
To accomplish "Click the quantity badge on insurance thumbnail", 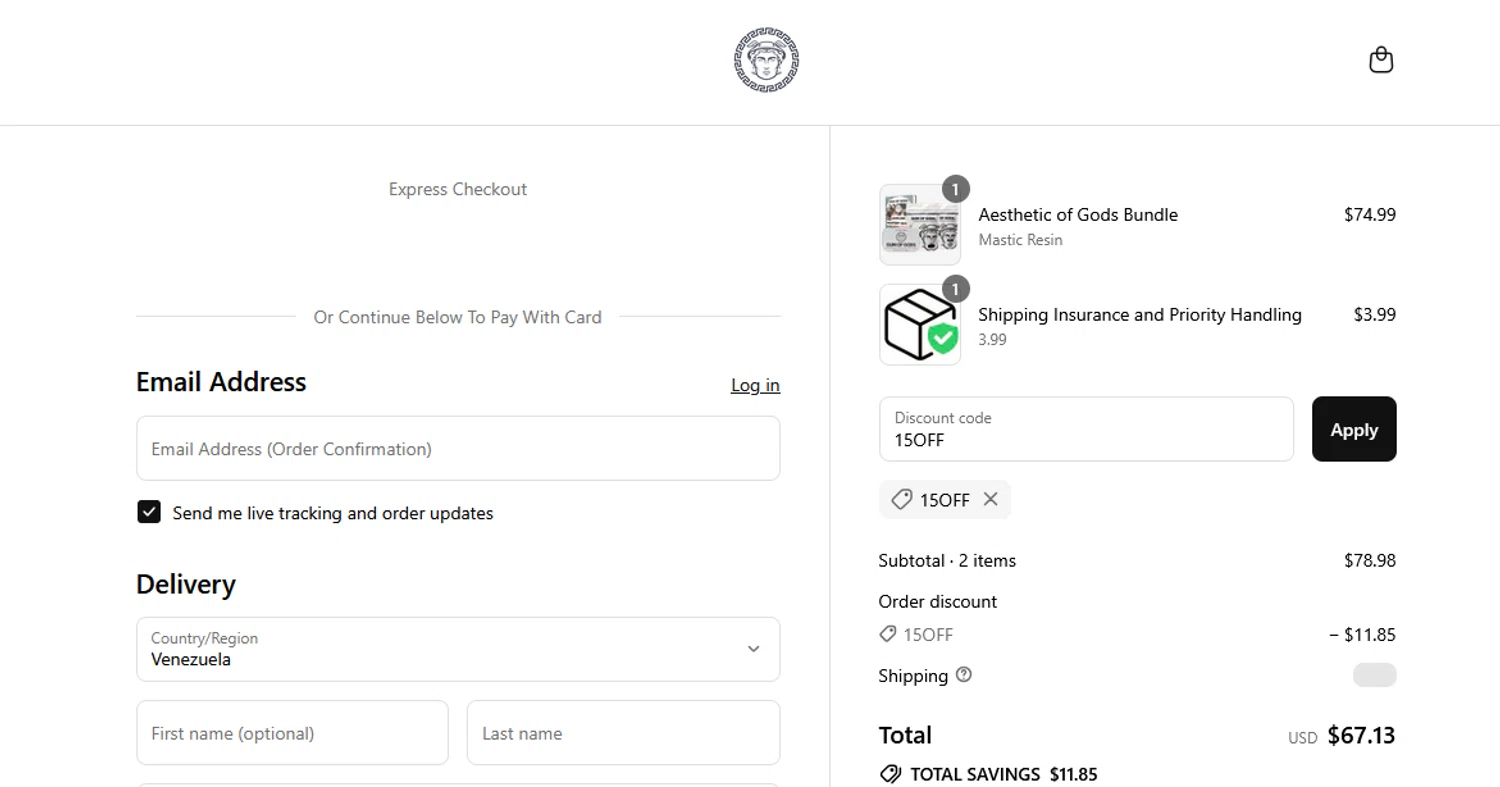I will click(956, 289).
